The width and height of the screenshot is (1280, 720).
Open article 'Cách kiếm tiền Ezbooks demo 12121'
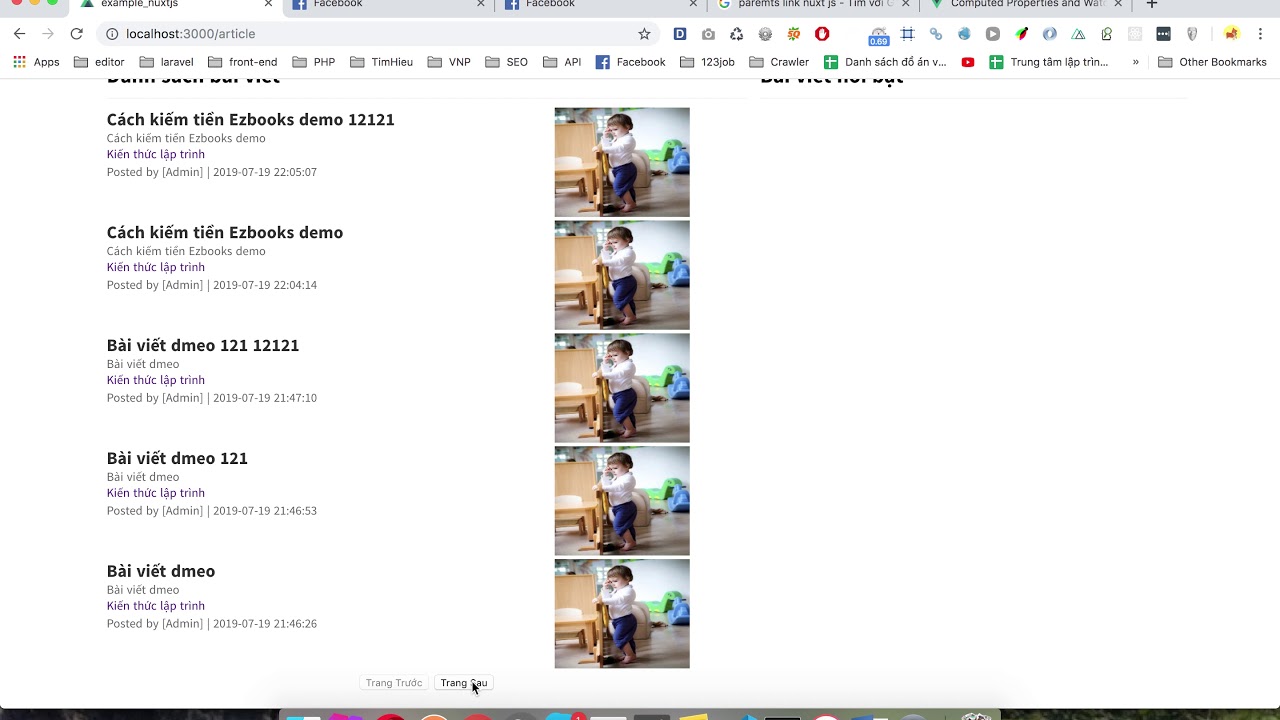point(251,120)
